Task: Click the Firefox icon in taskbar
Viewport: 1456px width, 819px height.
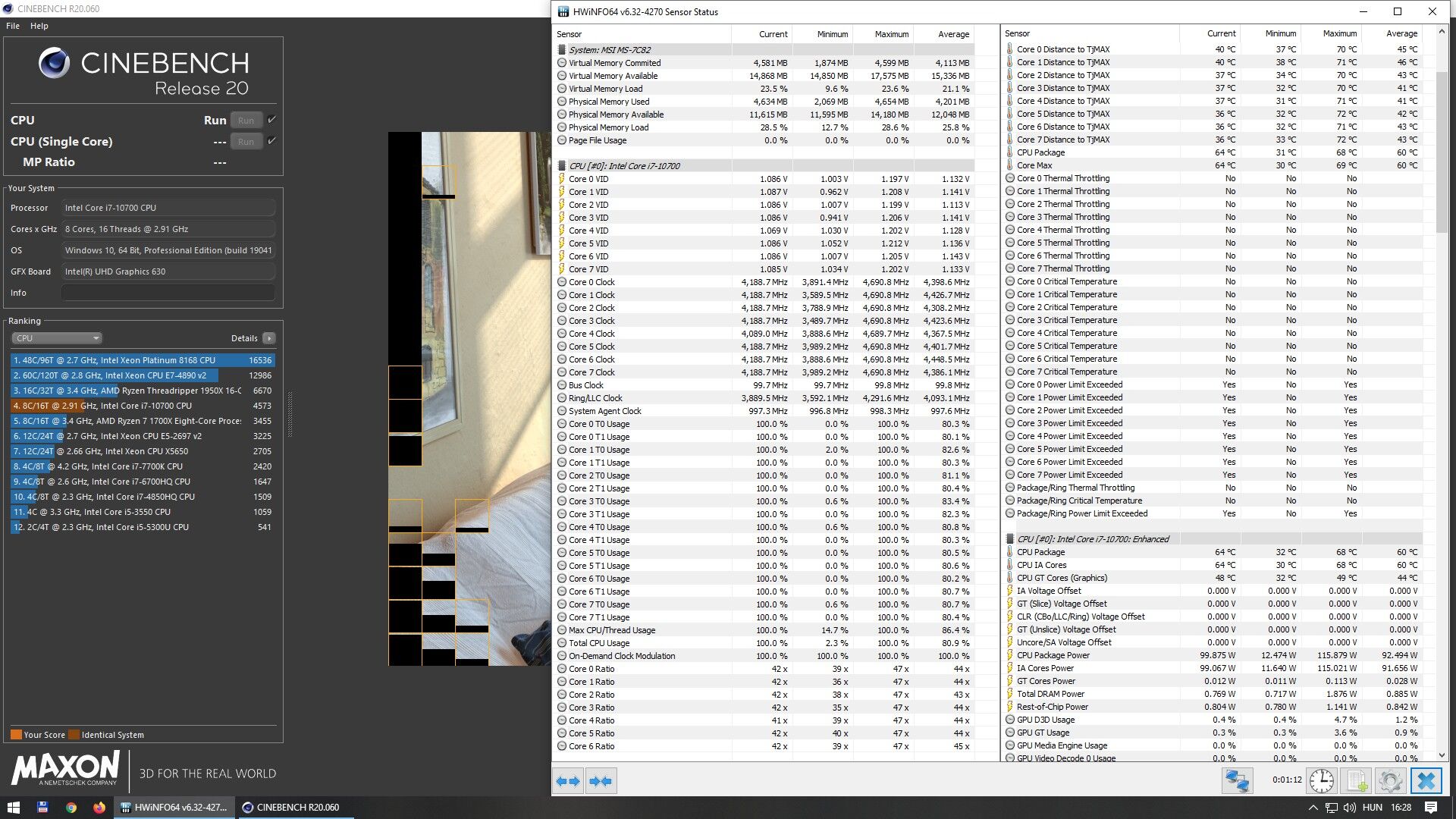Action: click(99, 808)
